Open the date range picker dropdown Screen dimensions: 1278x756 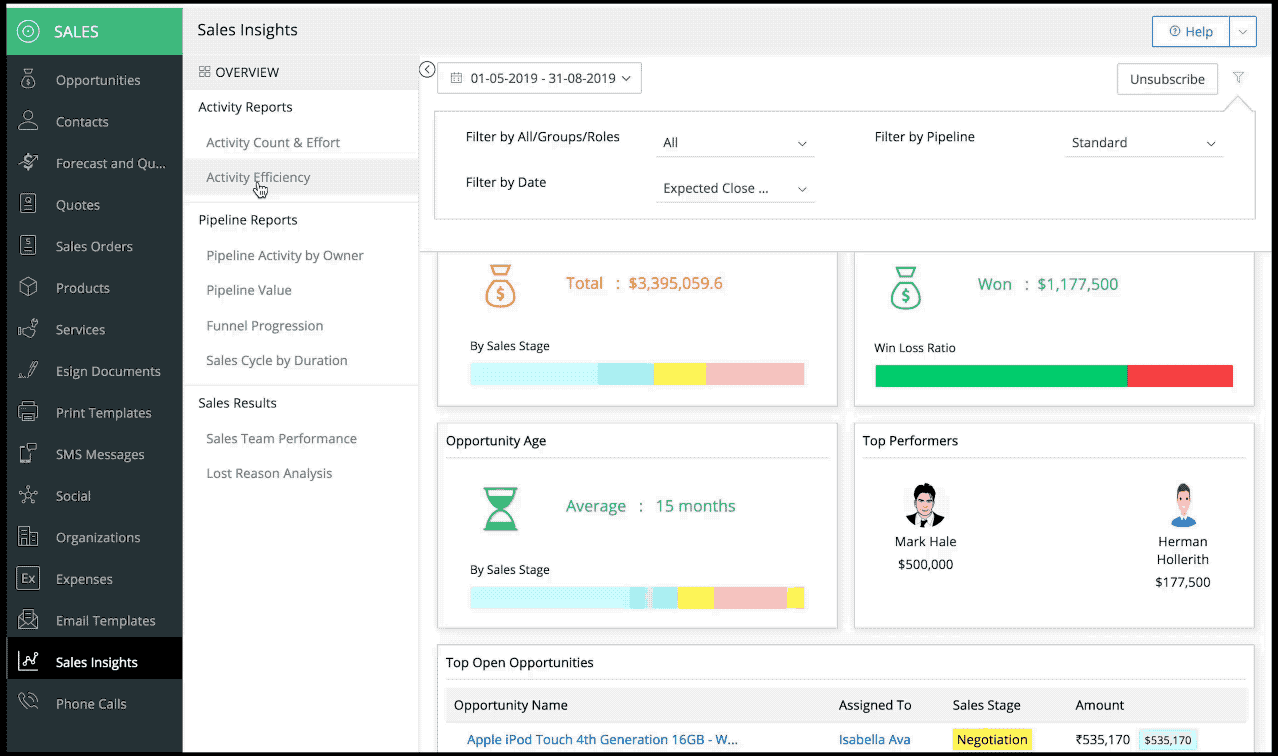[539, 78]
